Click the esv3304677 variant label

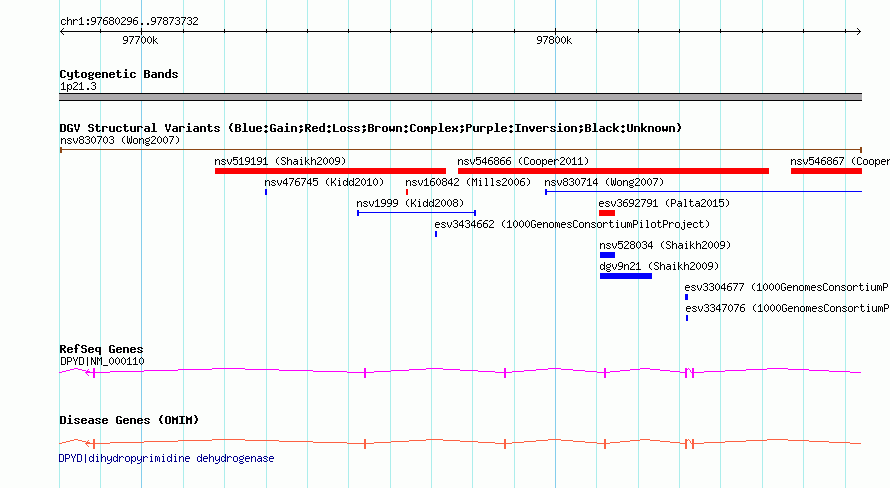point(787,287)
